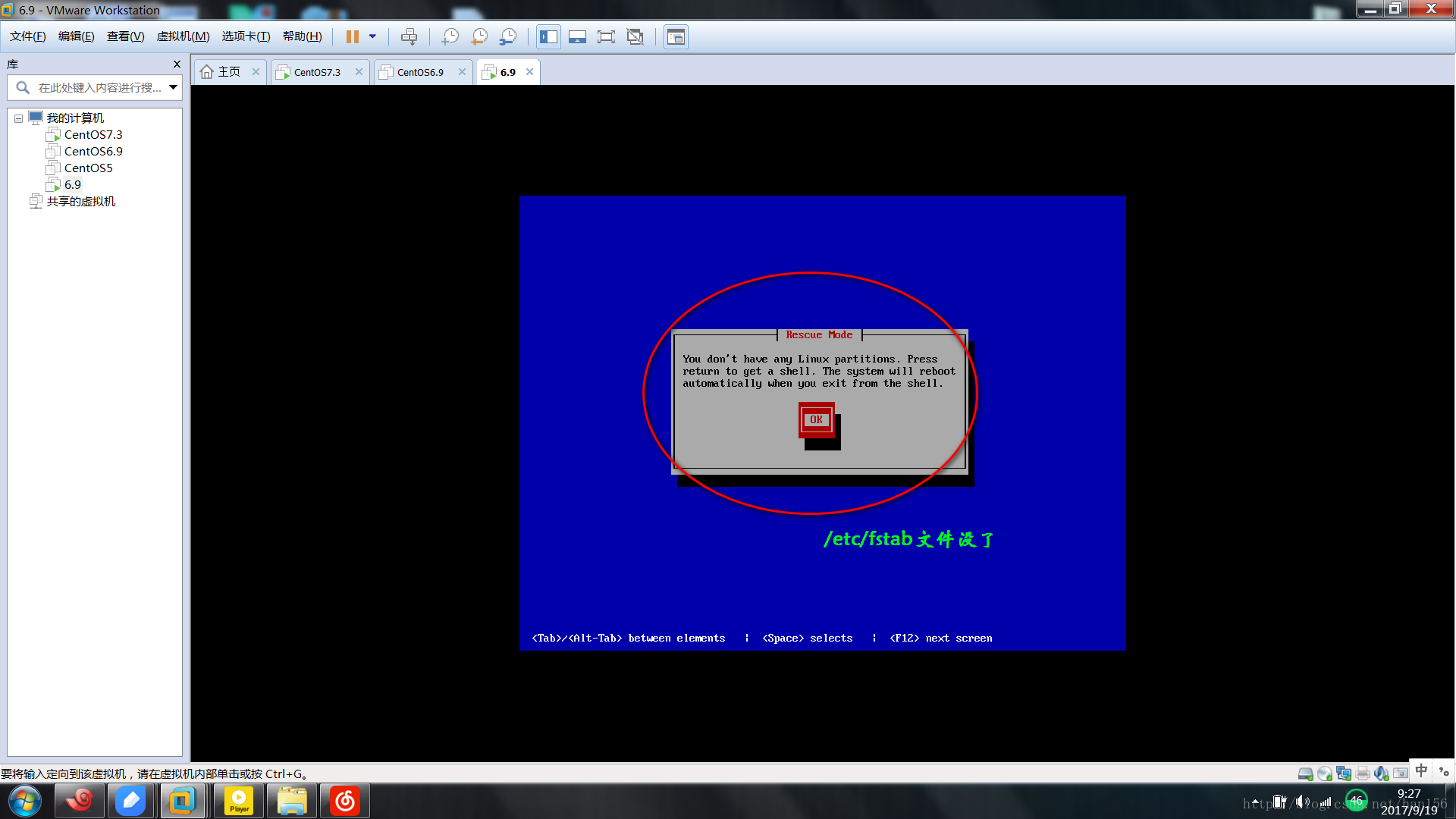Open the snapshot manager

tap(507, 36)
